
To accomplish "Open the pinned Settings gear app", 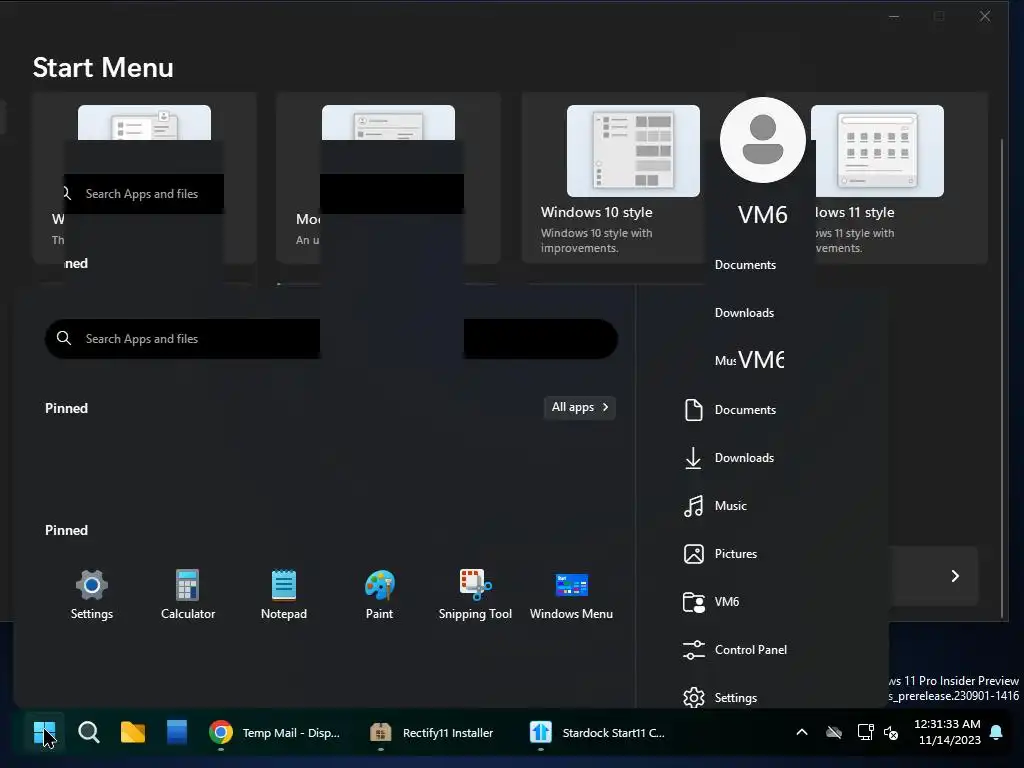I will tap(91, 594).
